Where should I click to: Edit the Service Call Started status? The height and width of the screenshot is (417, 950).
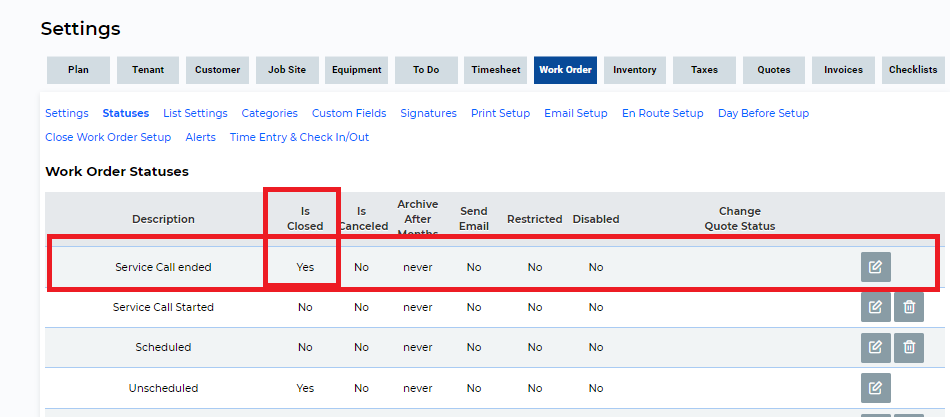(x=875, y=307)
